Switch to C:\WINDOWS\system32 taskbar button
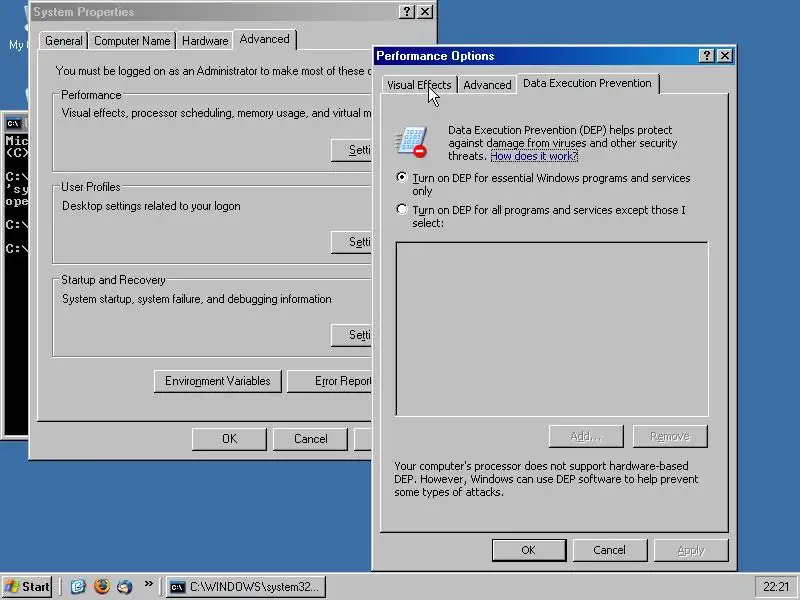Viewport: 800px width, 600px height. click(x=245, y=587)
